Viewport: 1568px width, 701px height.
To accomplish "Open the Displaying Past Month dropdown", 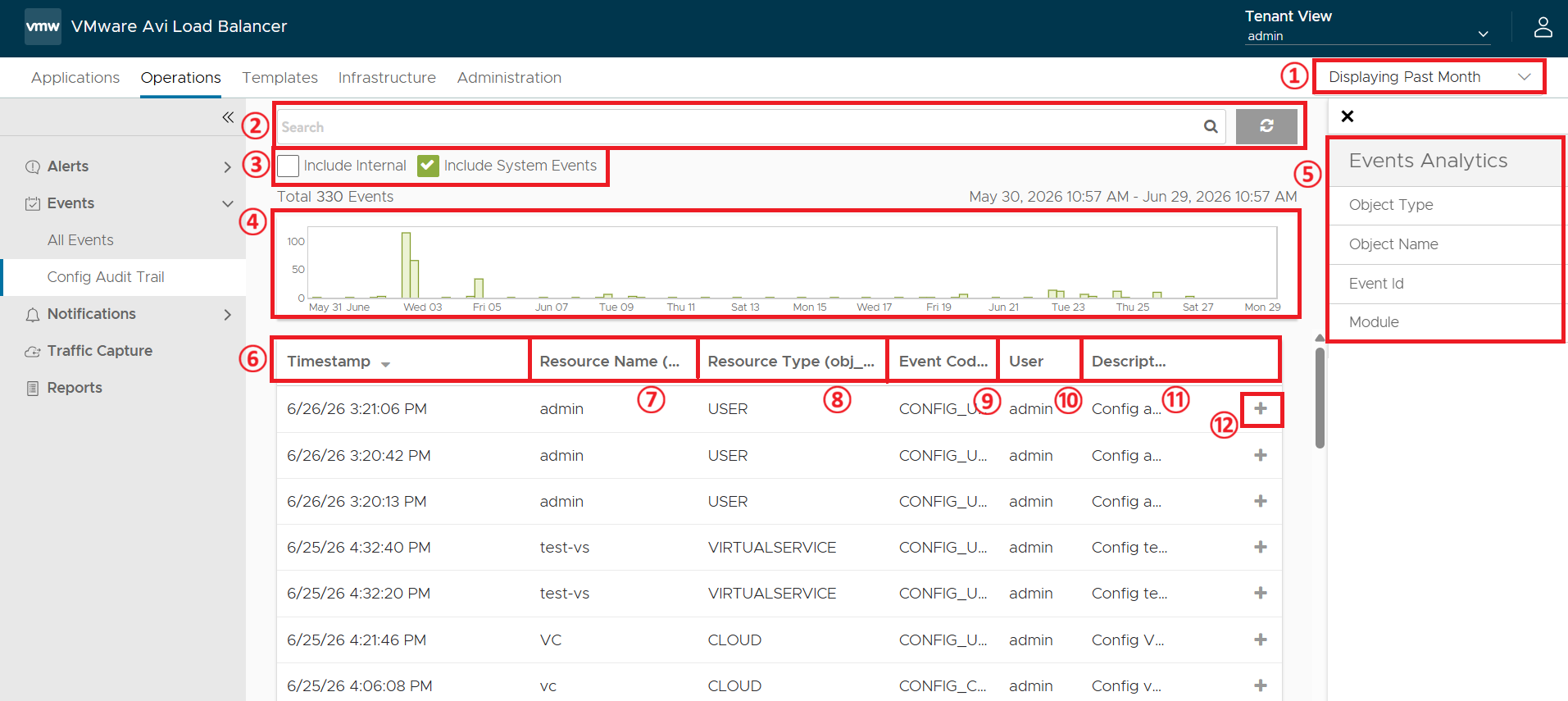I will [1429, 77].
